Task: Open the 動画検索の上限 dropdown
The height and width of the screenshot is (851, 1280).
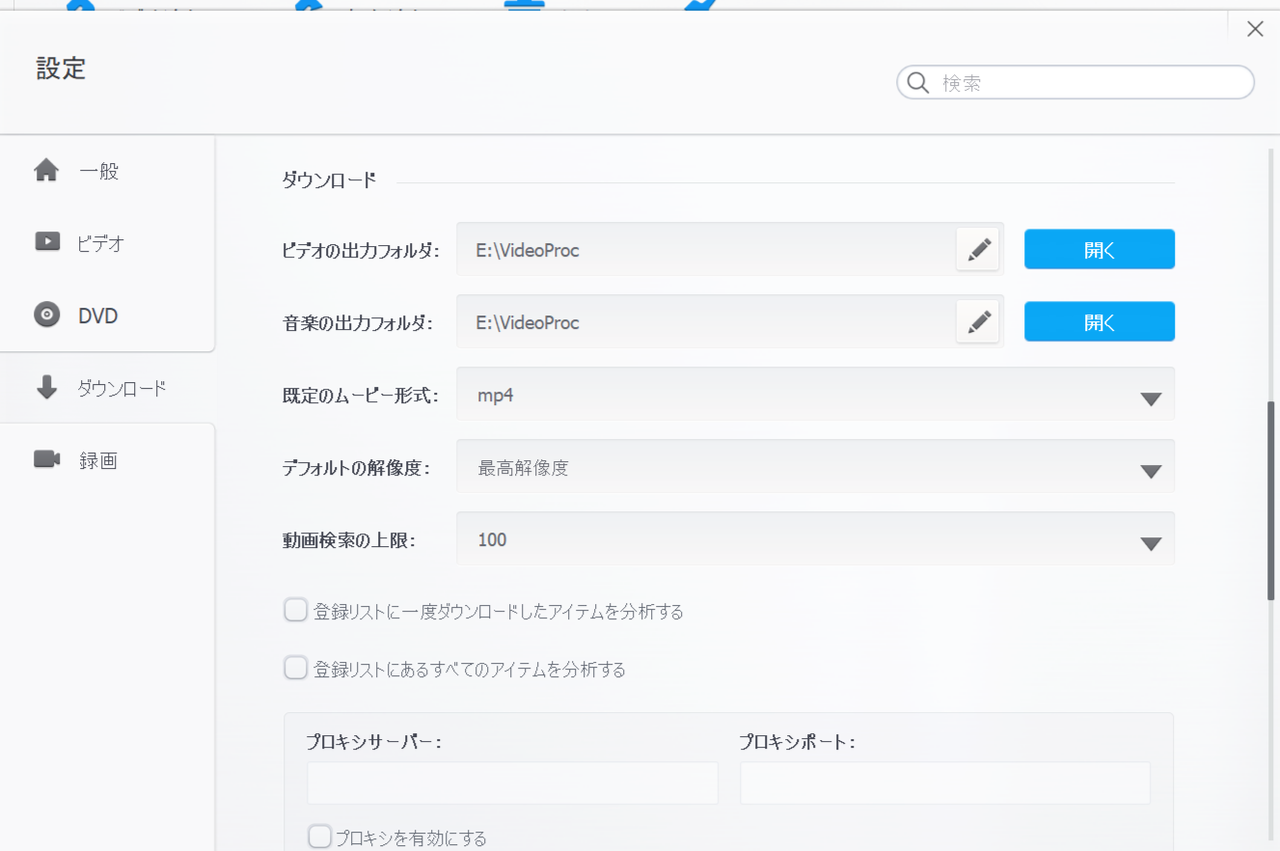Action: (815, 539)
